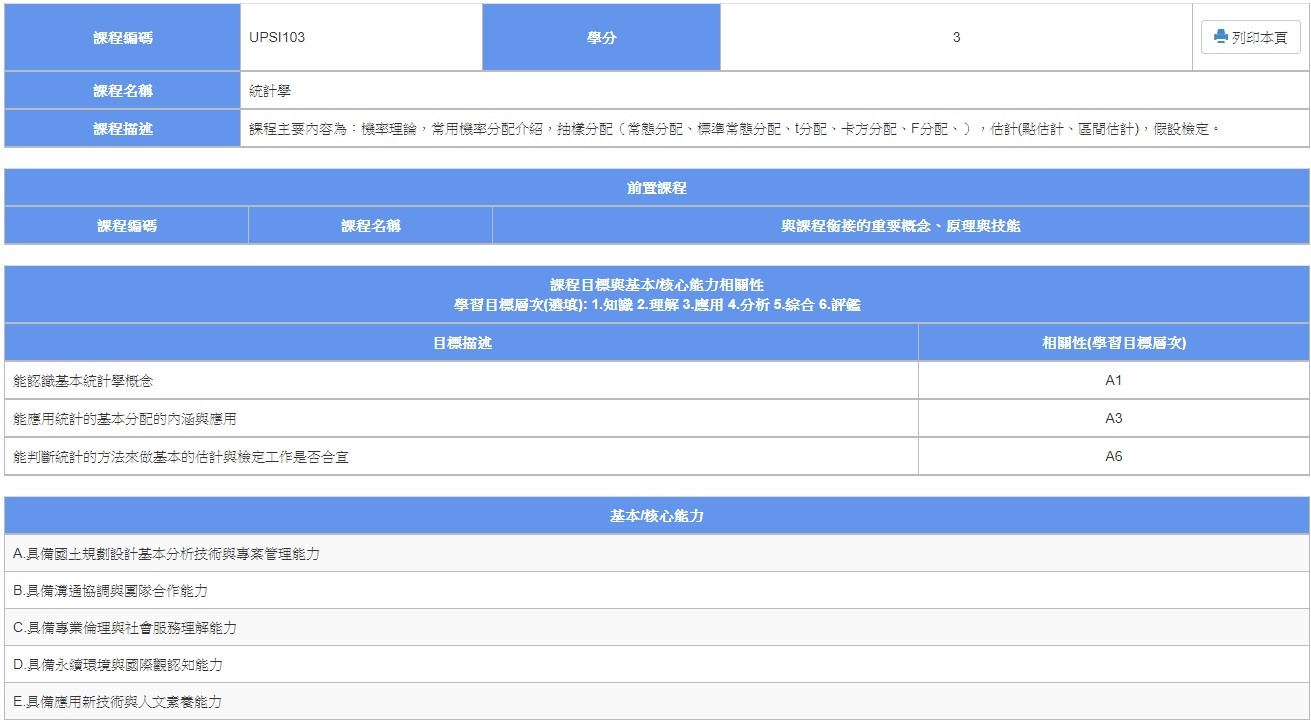Image resolution: width=1311 pixels, height=722 pixels.
Task: Click the A1 relevance cell
Action: coord(1113,381)
